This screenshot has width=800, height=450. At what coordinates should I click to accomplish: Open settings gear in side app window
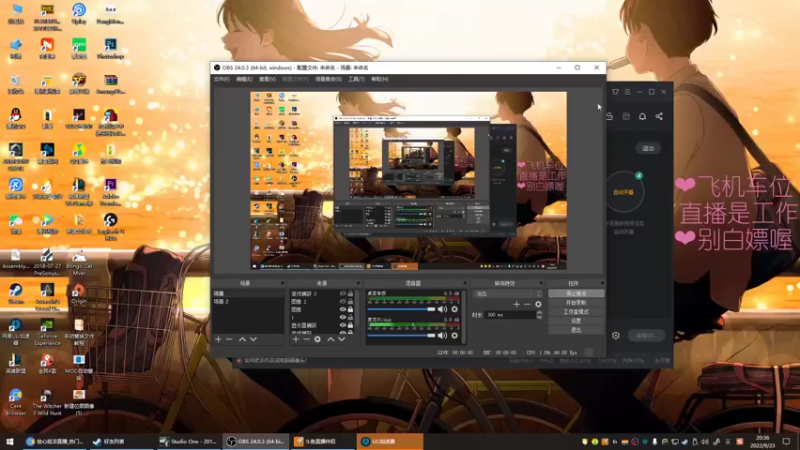click(616, 335)
